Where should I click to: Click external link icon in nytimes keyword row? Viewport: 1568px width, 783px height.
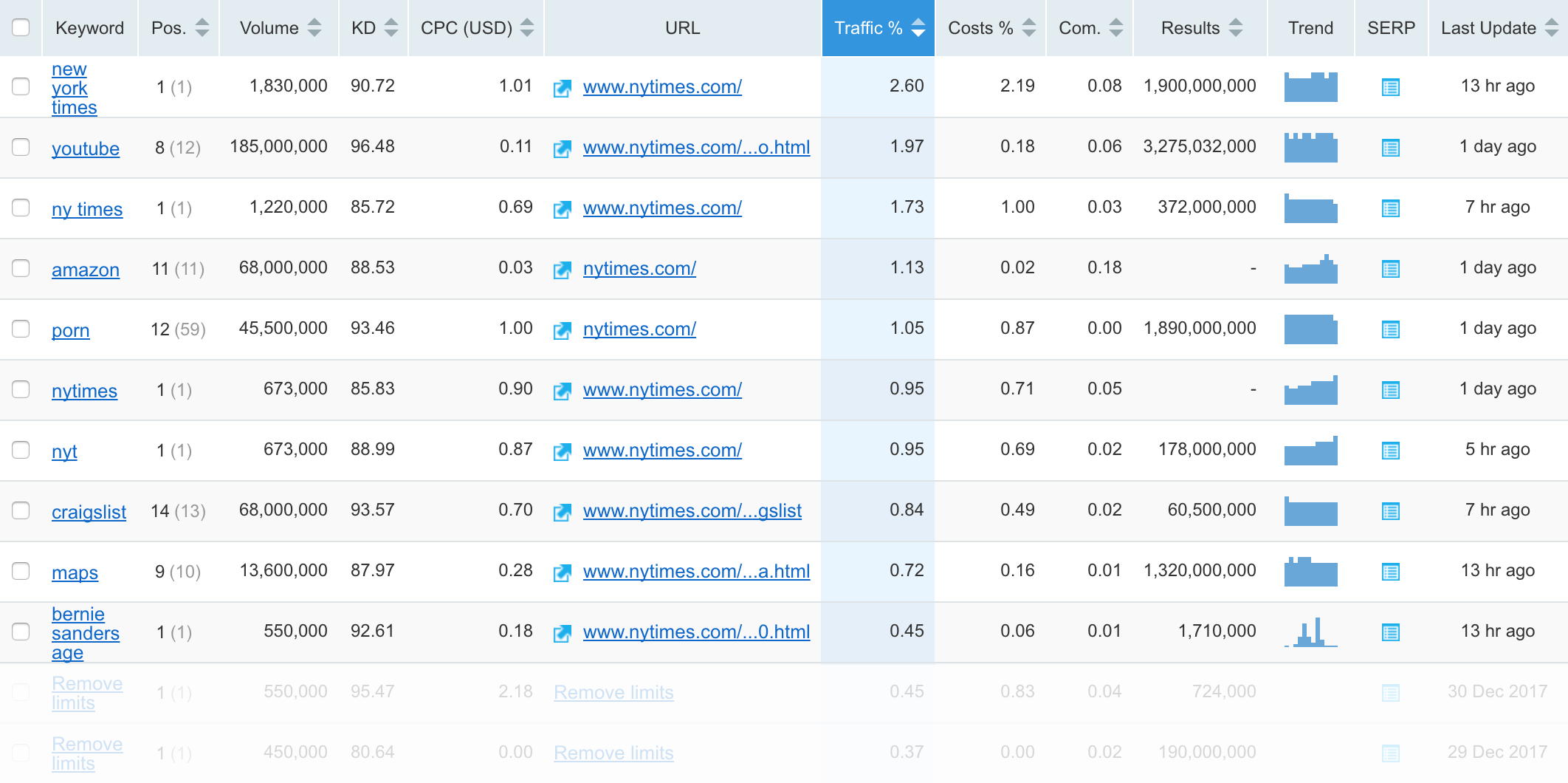click(x=563, y=391)
